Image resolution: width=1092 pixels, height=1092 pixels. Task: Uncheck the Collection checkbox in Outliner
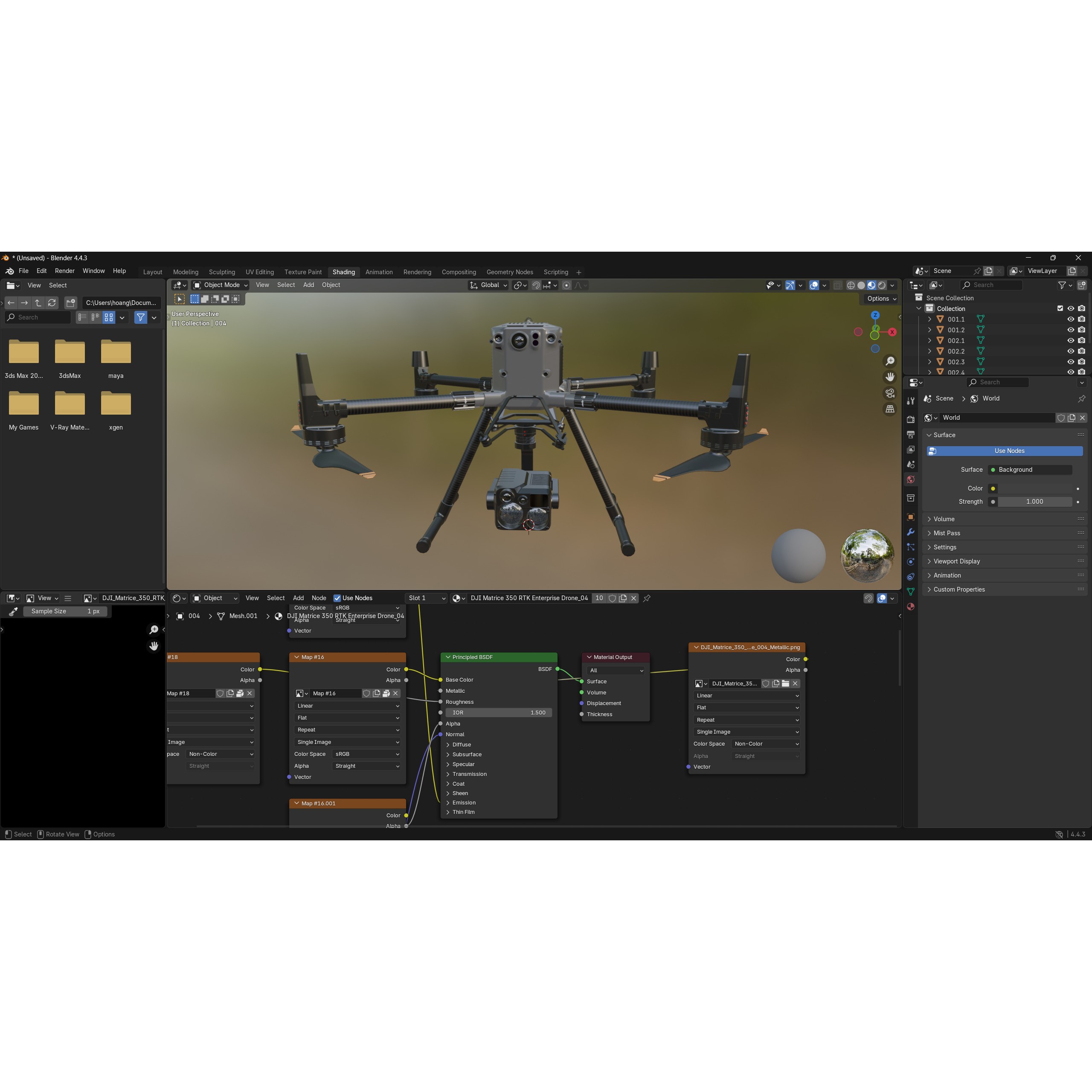[x=1060, y=308]
